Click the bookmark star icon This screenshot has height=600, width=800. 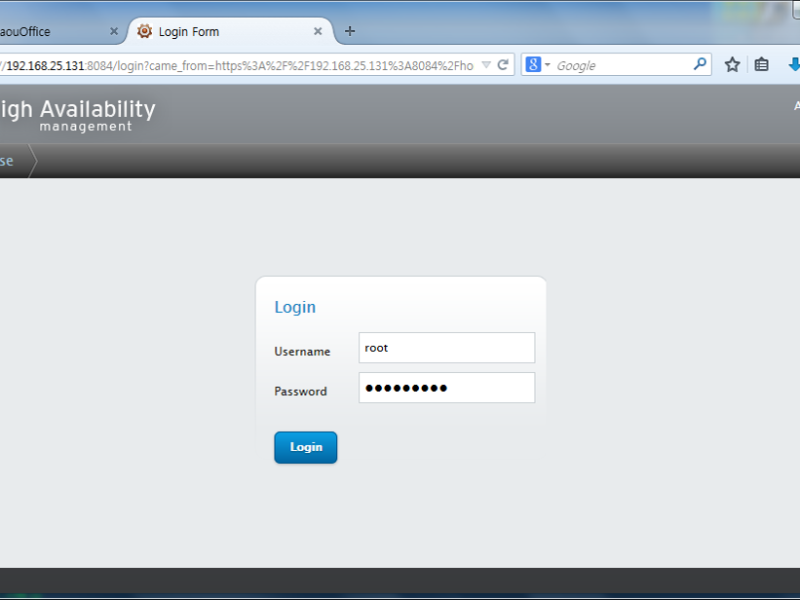[732, 65]
